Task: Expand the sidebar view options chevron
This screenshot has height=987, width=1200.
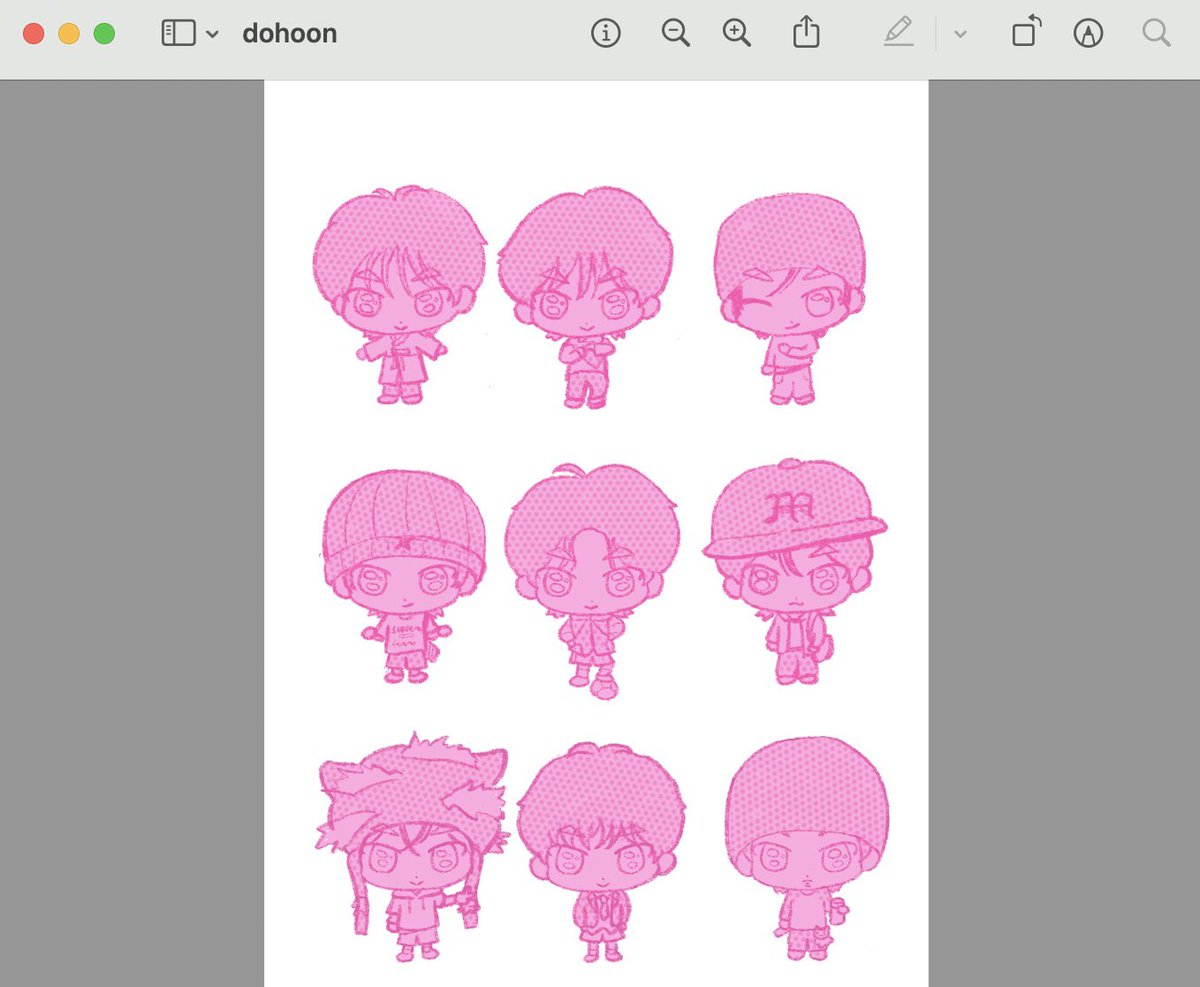Action: coord(212,34)
